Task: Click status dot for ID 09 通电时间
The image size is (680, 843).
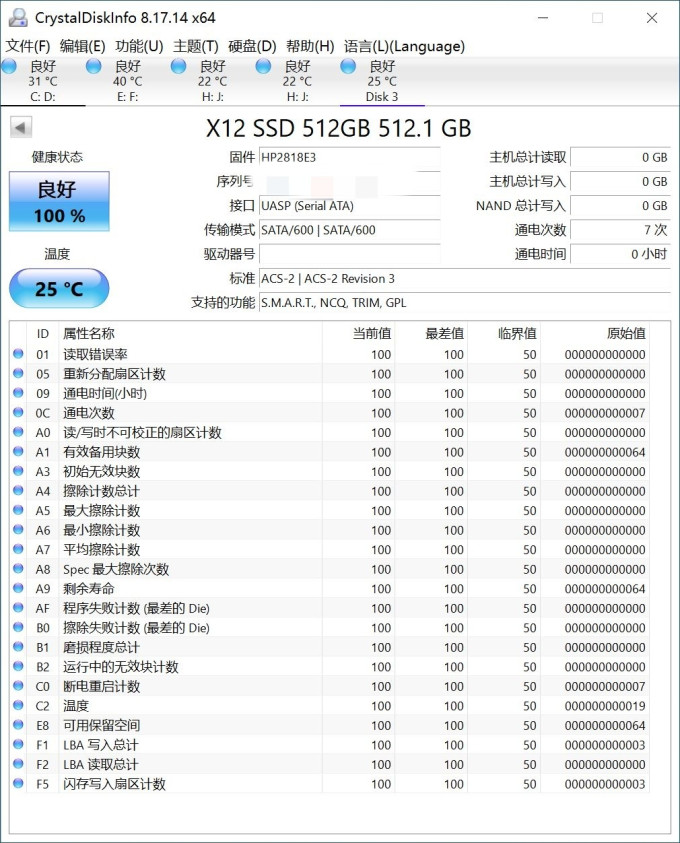Action: pyautogui.click(x=18, y=393)
